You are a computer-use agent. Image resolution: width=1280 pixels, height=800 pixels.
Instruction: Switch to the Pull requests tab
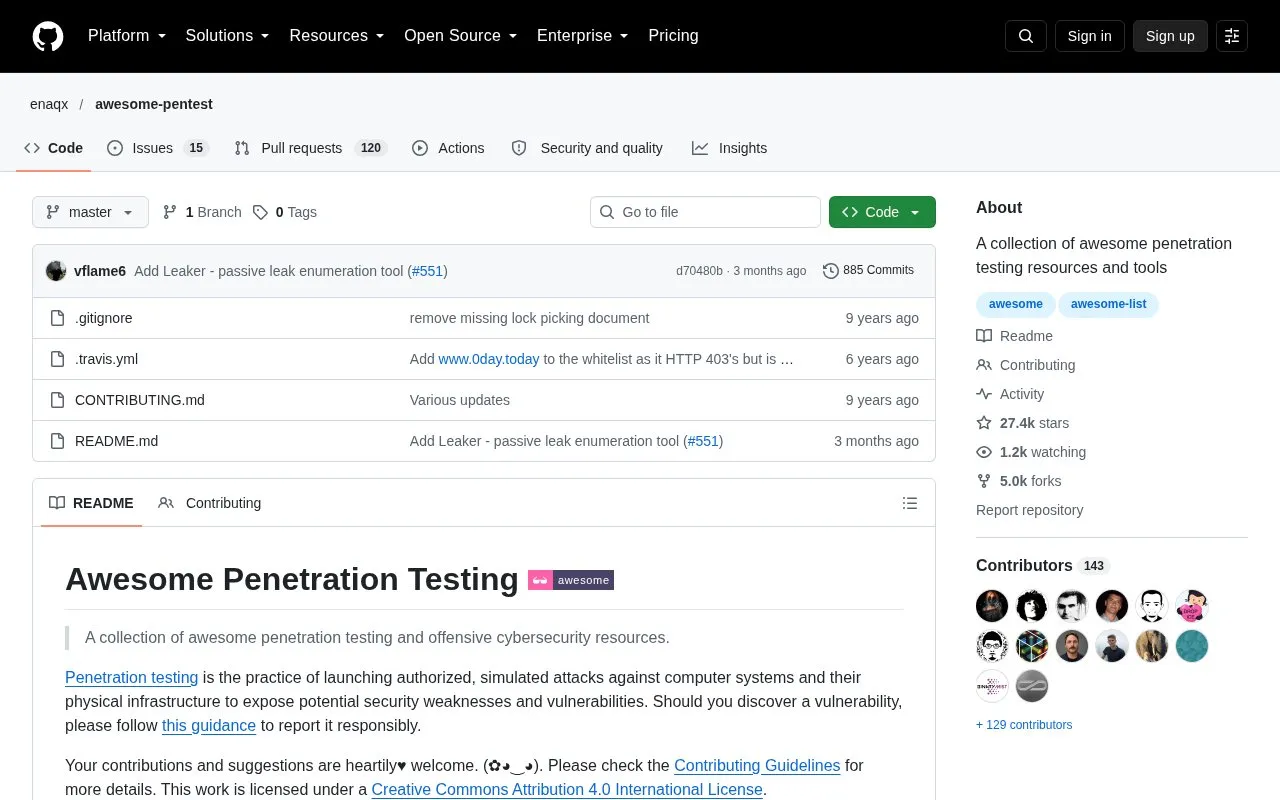click(310, 148)
